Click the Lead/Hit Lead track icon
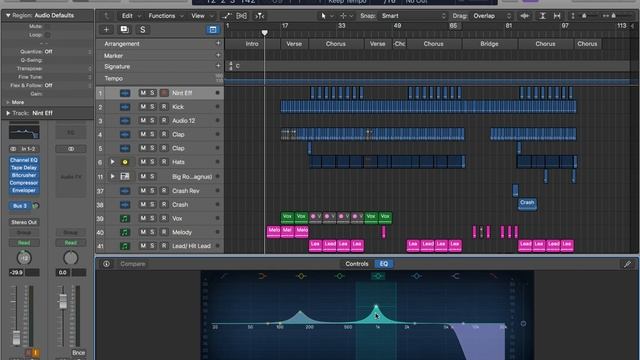Viewport: 640px width, 360px height. (x=125, y=246)
